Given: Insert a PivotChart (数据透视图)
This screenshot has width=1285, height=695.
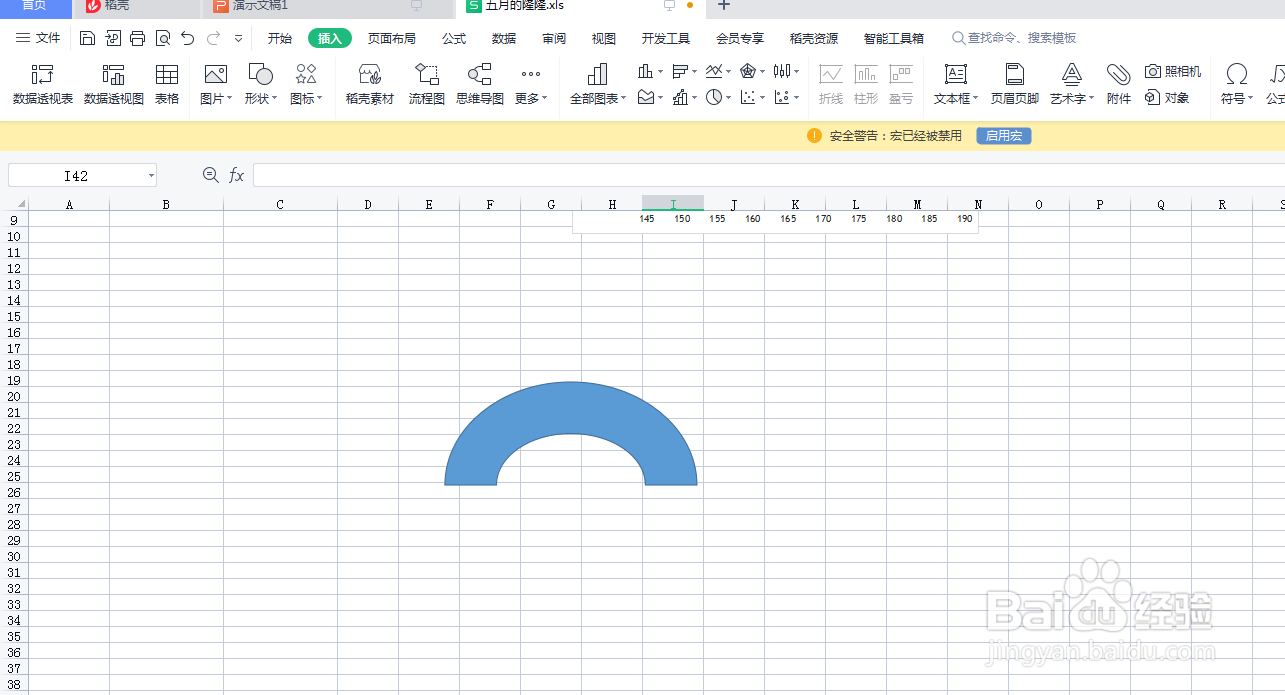Looking at the screenshot, I should click(x=113, y=85).
